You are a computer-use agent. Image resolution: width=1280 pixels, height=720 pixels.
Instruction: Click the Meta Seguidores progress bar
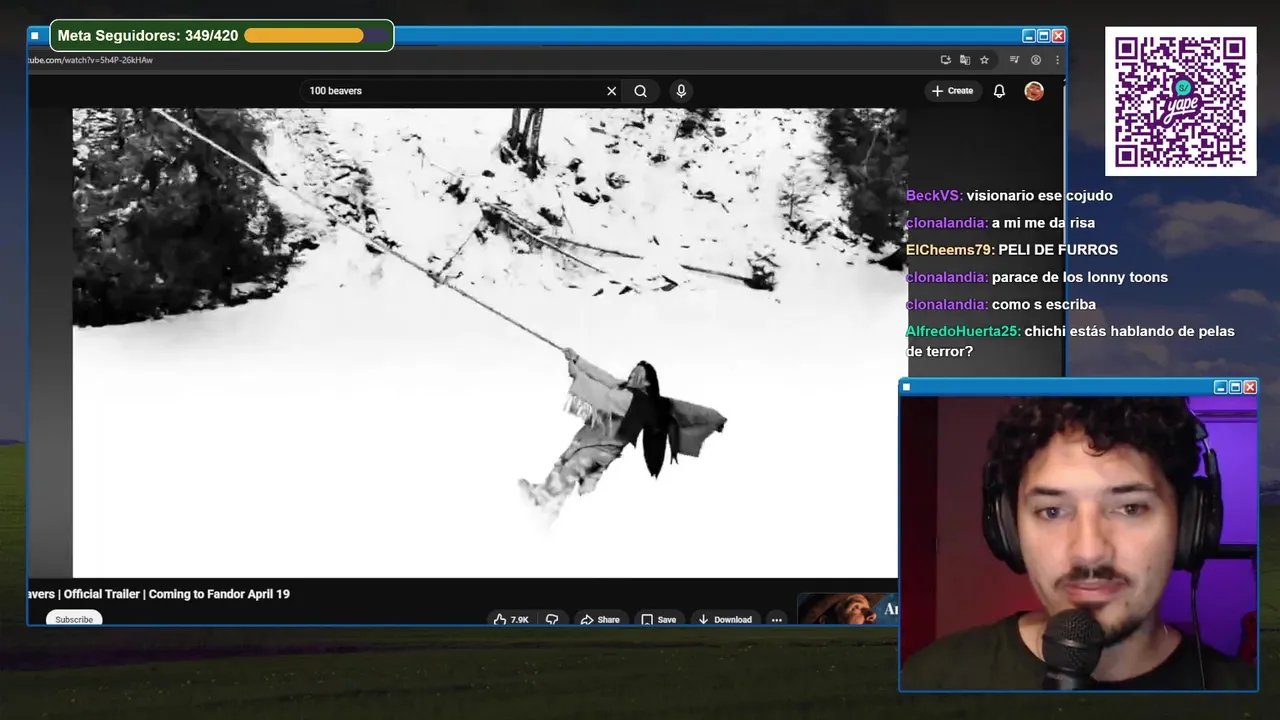(x=316, y=36)
